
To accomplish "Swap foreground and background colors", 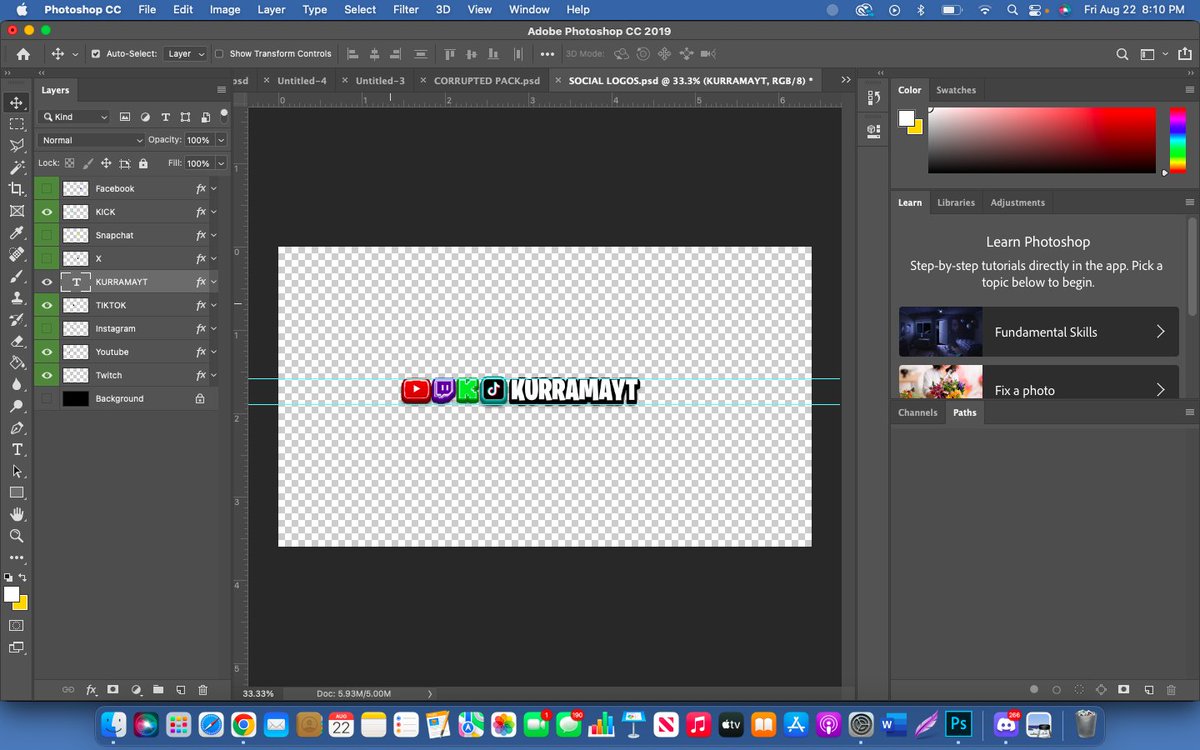I will [23, 577].
